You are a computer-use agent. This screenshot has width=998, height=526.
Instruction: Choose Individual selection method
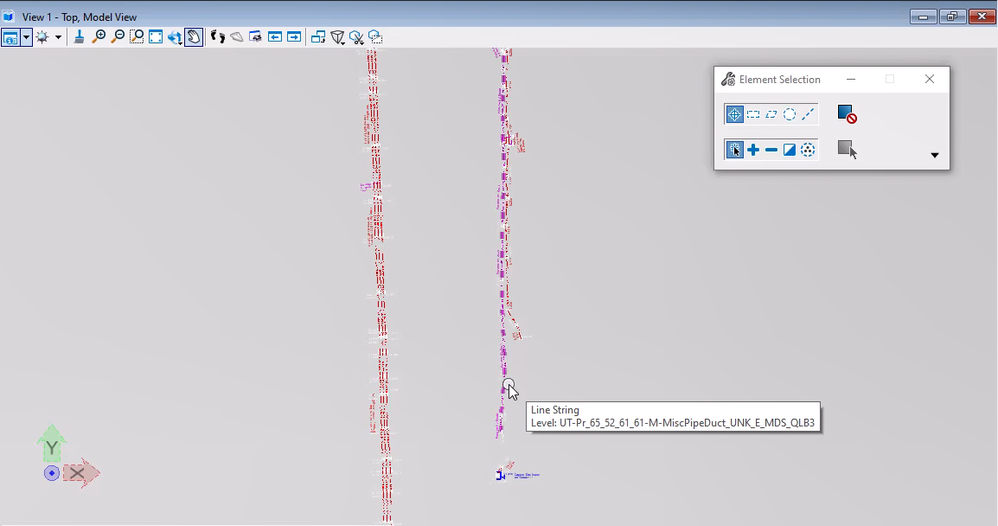tap(734, 115)
